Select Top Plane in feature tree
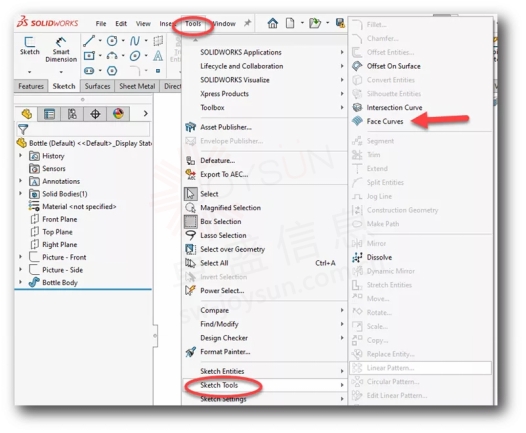The width and height of the screenshot is (526, 433). tap(57, 232)
